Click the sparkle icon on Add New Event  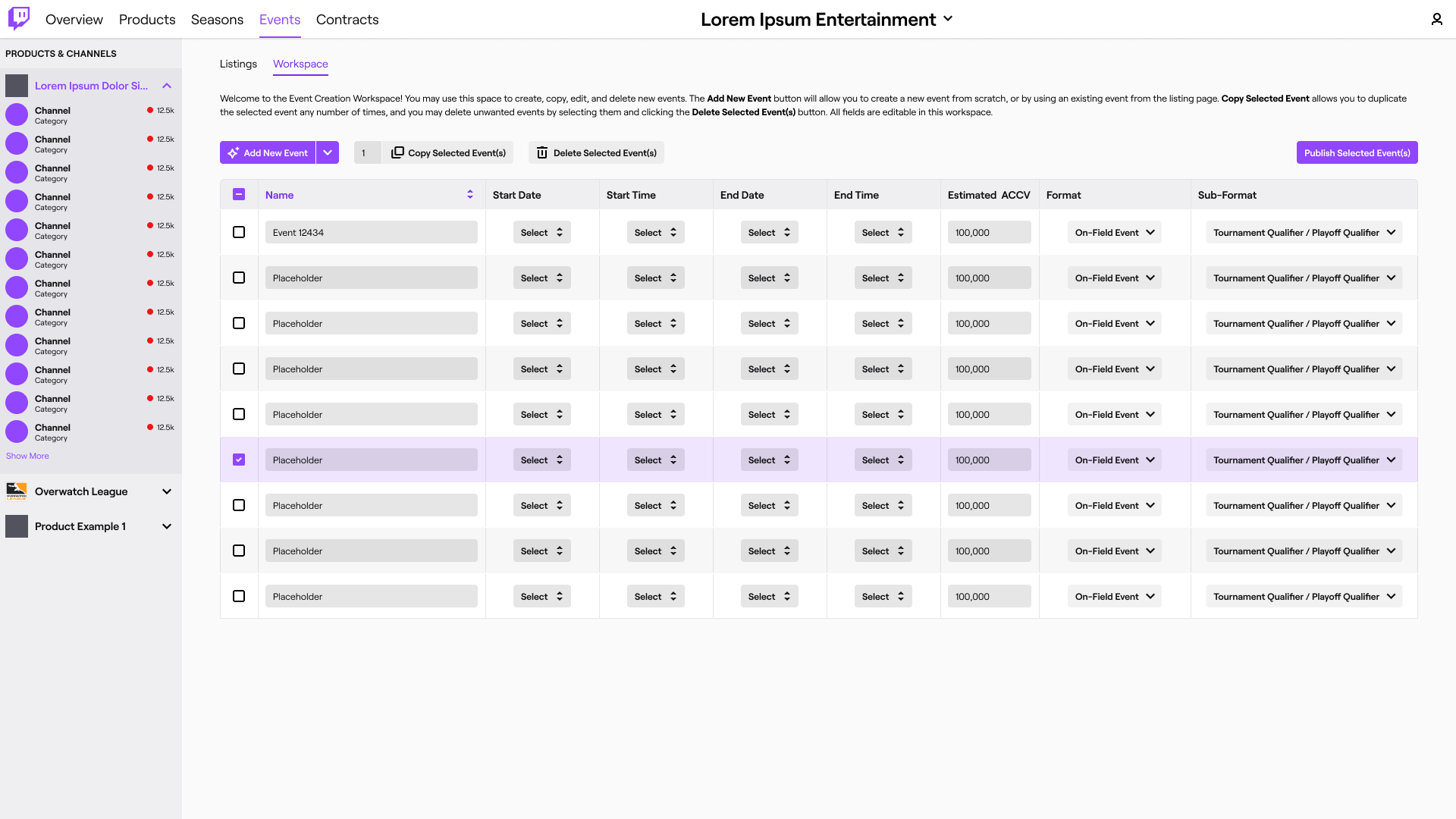pos(234,152)
